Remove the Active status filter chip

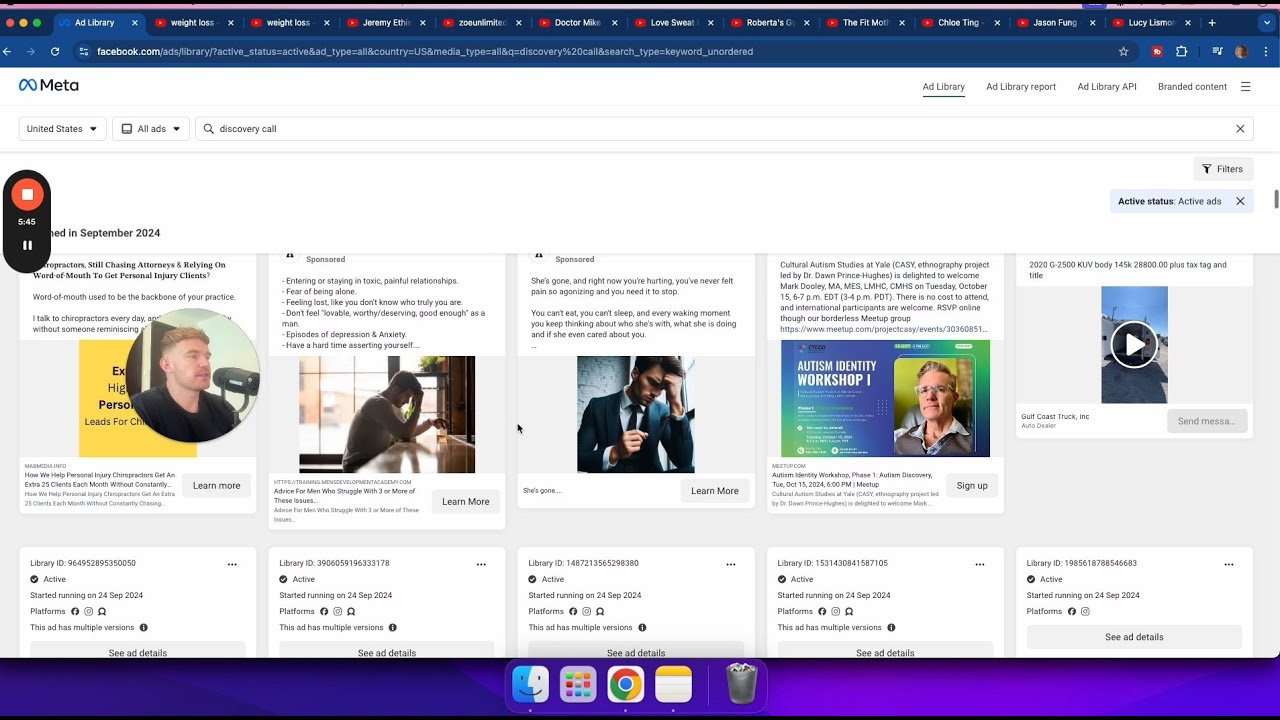tap(1240, 201)
